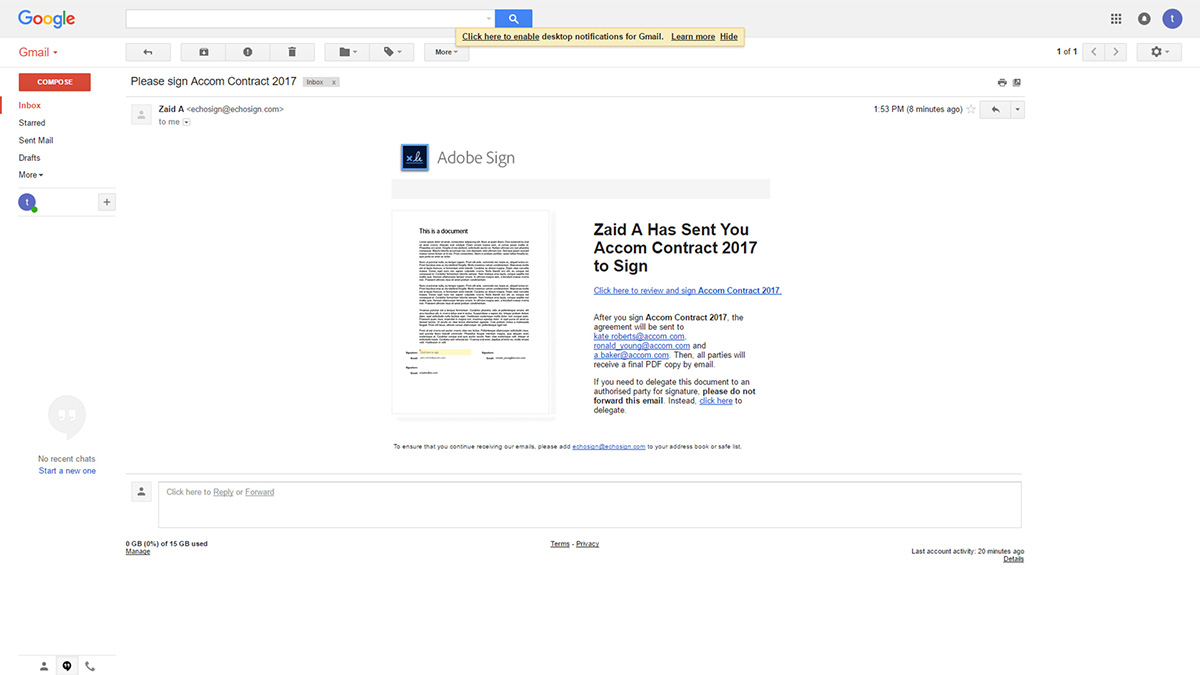Click kate.roberts@accom.com email link
Screen dimensions: 1200x675
pyautogui.click(x=639, y=336)
